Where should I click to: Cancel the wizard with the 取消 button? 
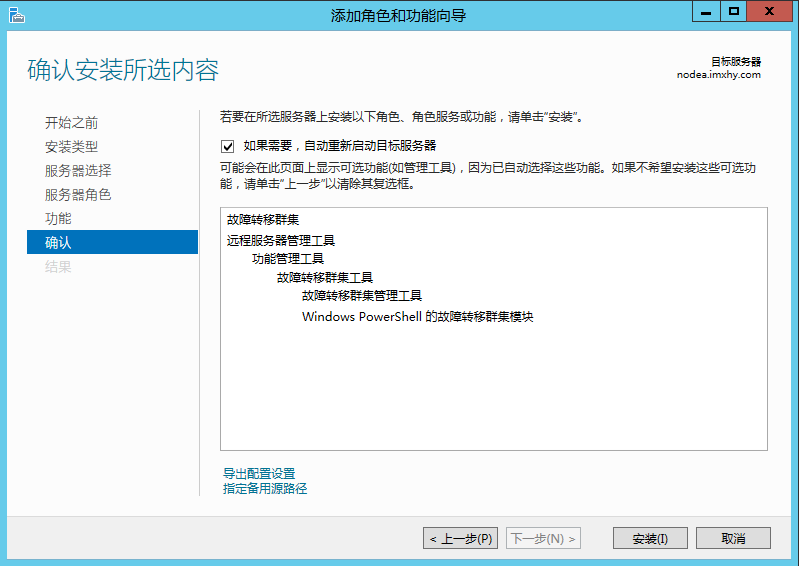pos(733,538)
